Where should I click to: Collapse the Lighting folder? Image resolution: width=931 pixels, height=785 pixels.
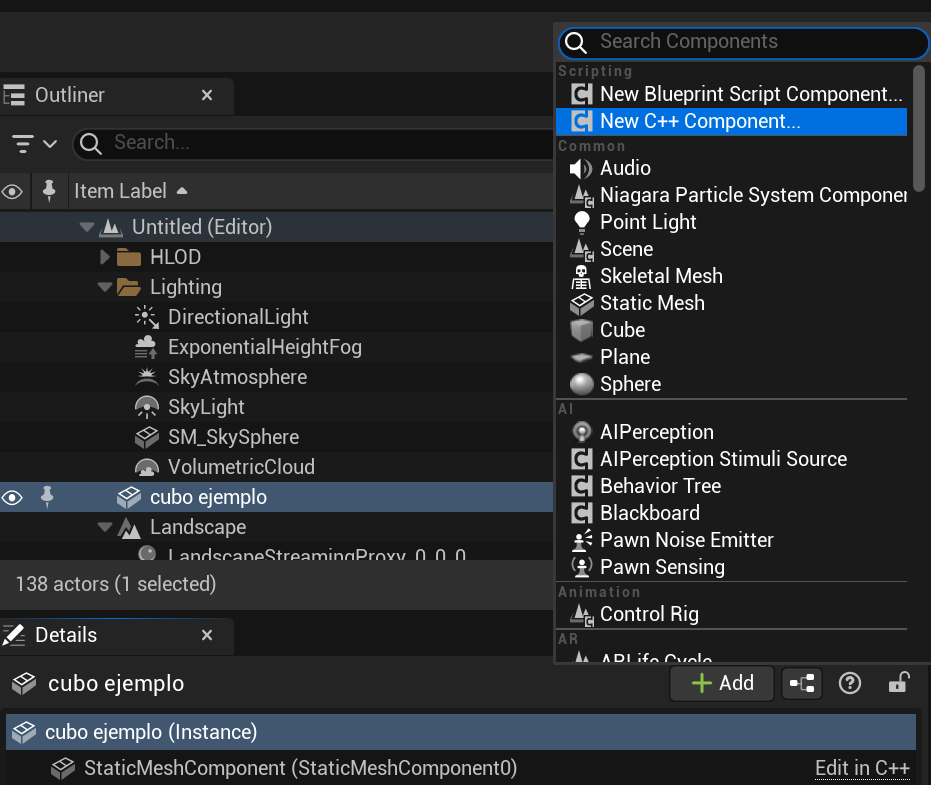click(105, 287)
